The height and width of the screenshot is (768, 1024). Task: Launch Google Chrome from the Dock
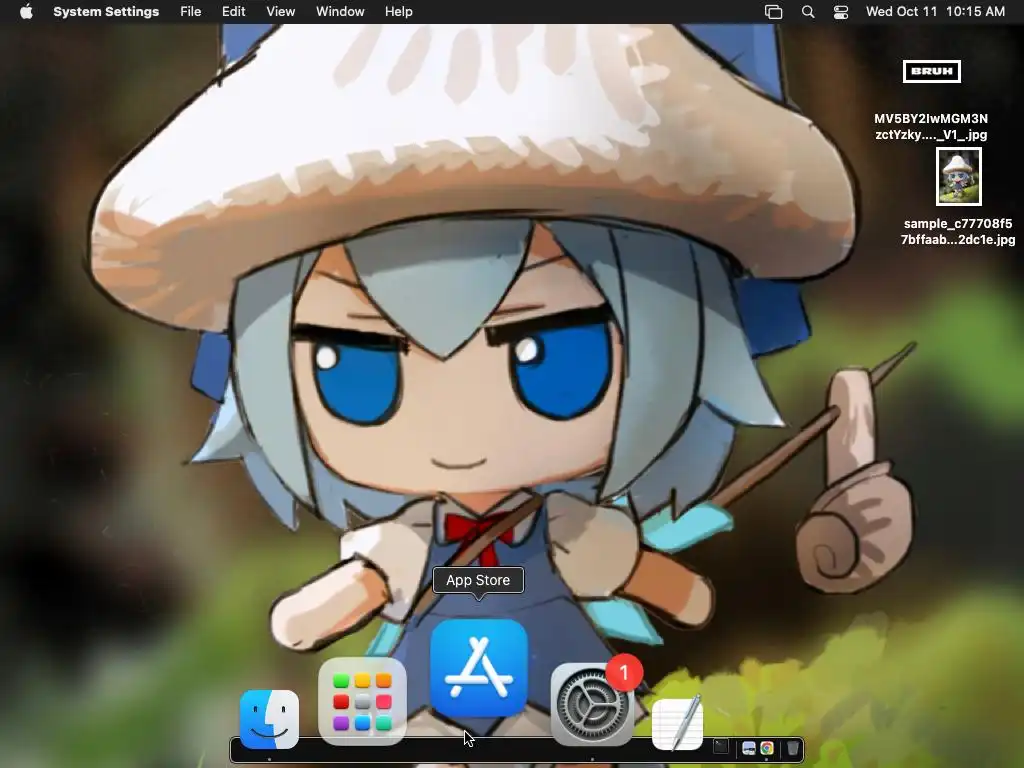coord(767,748)
